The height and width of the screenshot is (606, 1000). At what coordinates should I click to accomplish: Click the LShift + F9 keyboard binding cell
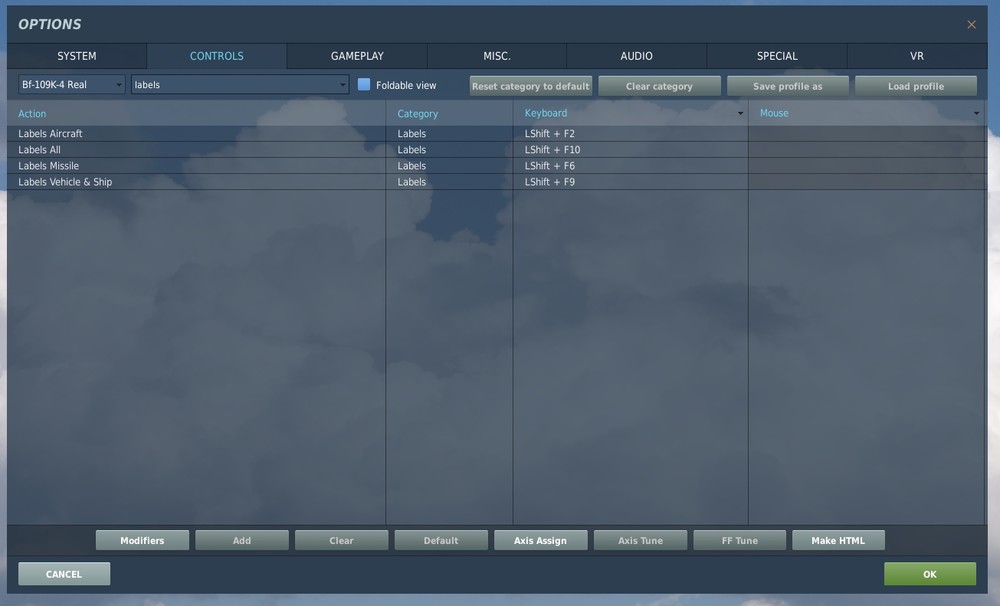point(630,182)
